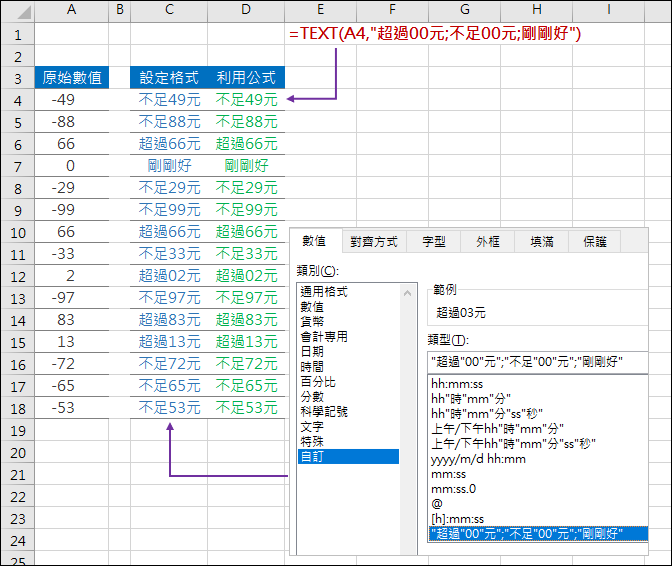
Task: Choose 百分比 category
Action: pos(348,382)
